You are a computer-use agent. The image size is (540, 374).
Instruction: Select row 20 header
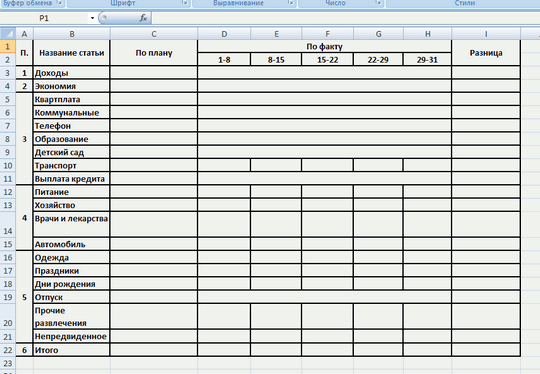[8, 316]
